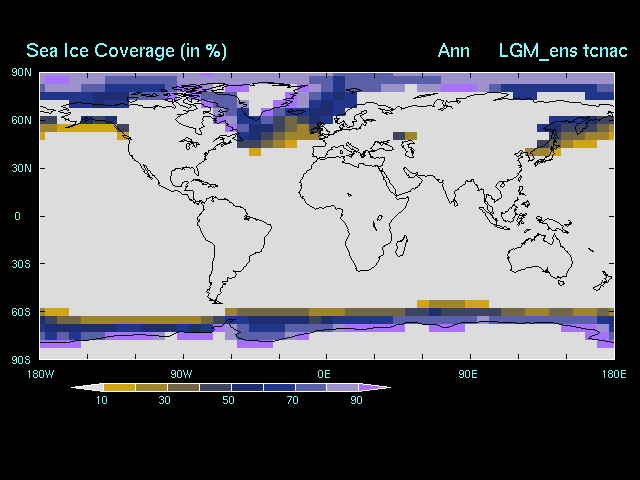Click the gray below-10% colorbar arrow
640x480 pixels.
[x=87, y=387]
